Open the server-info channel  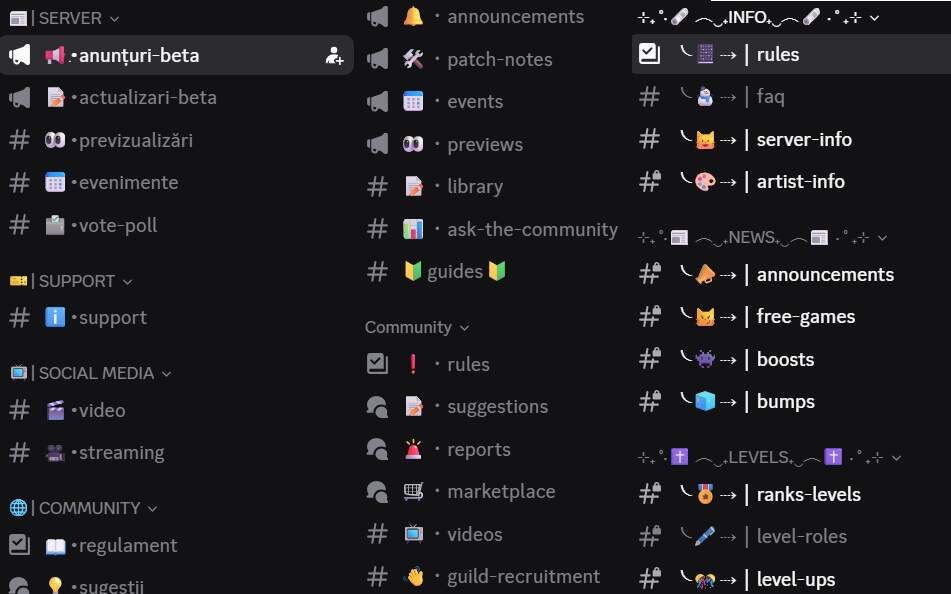coord(800,139)
